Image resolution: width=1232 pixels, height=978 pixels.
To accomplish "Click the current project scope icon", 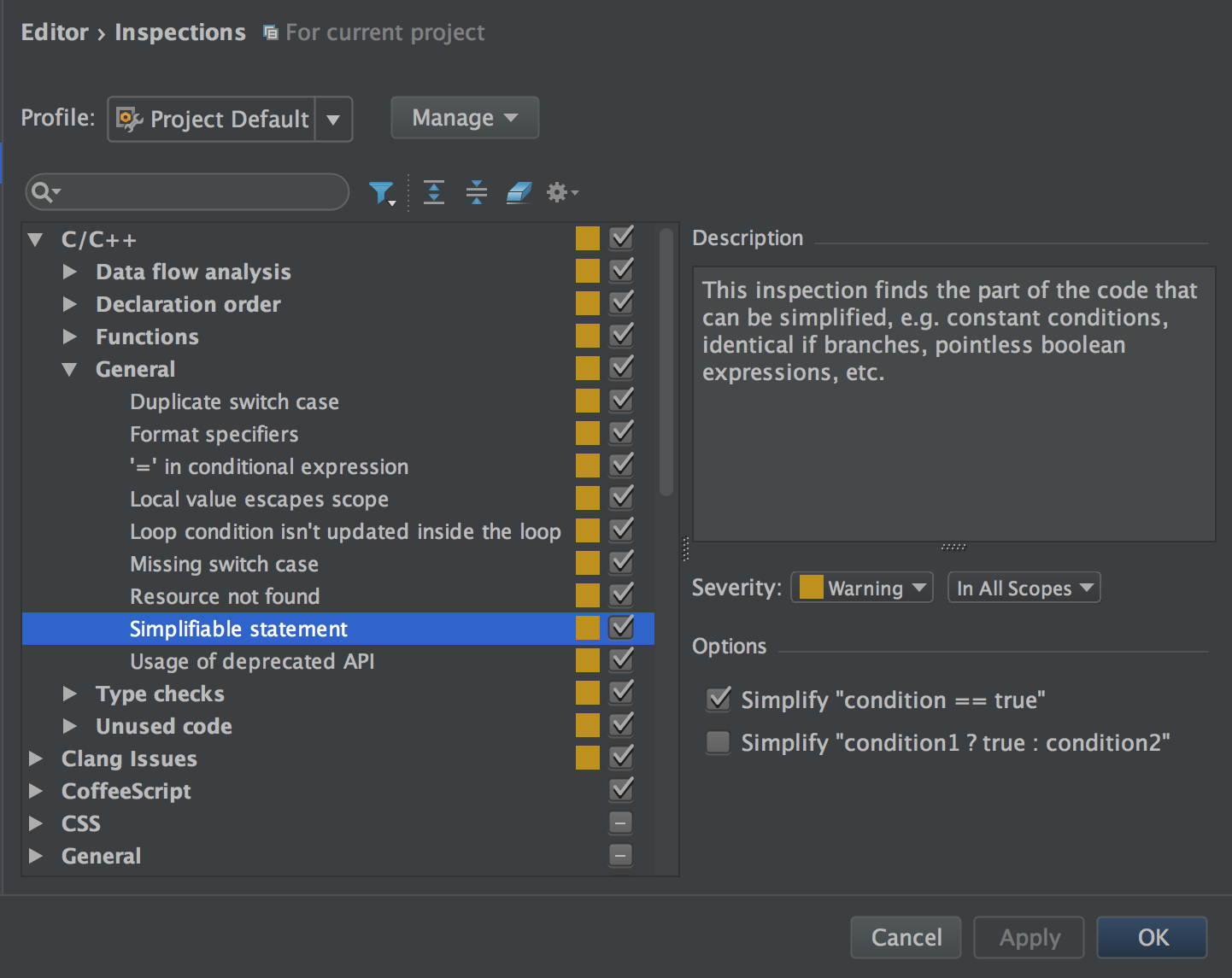I will point(271,33).
